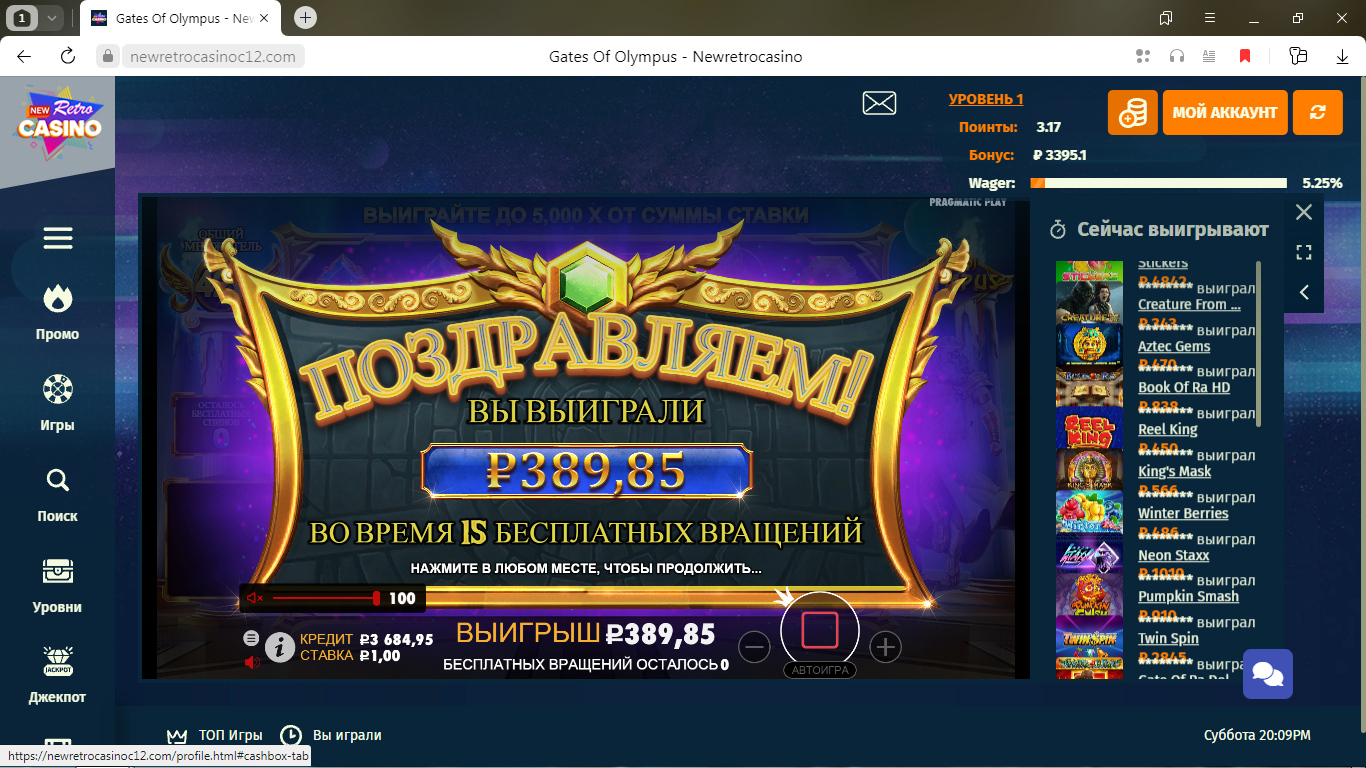Open Creature From game link
Viewport: 1366px width, 768px height.
coord(1189,304)
